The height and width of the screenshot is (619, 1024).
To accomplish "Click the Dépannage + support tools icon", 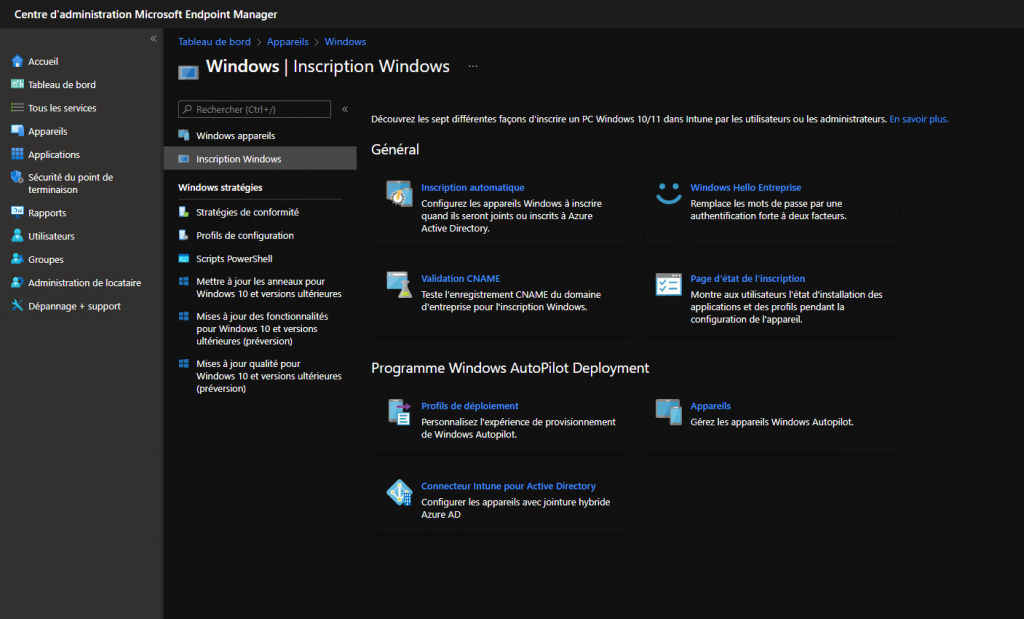I will [x=18, y=305].
